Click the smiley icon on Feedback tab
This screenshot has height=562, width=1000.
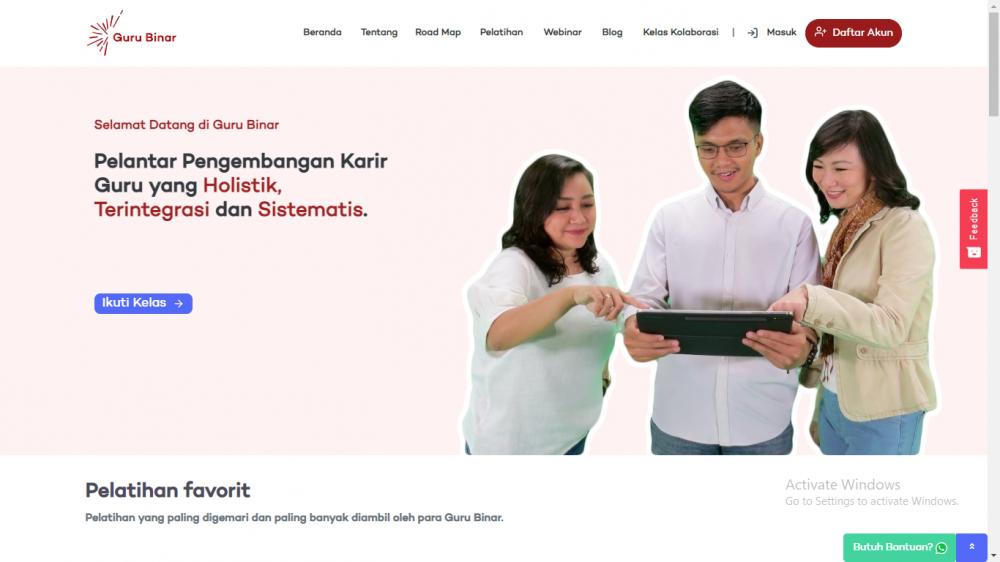[x=974, y=252]
